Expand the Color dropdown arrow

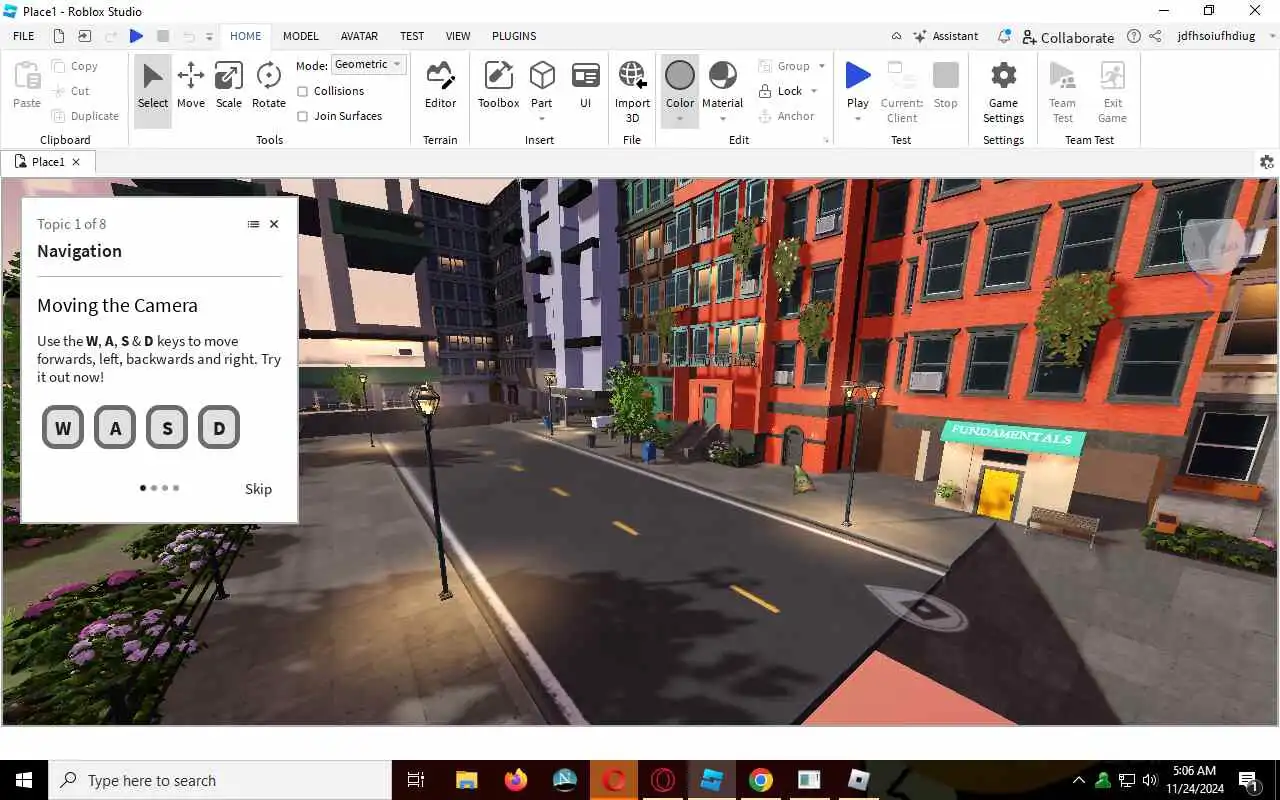[x=680, y=119]
